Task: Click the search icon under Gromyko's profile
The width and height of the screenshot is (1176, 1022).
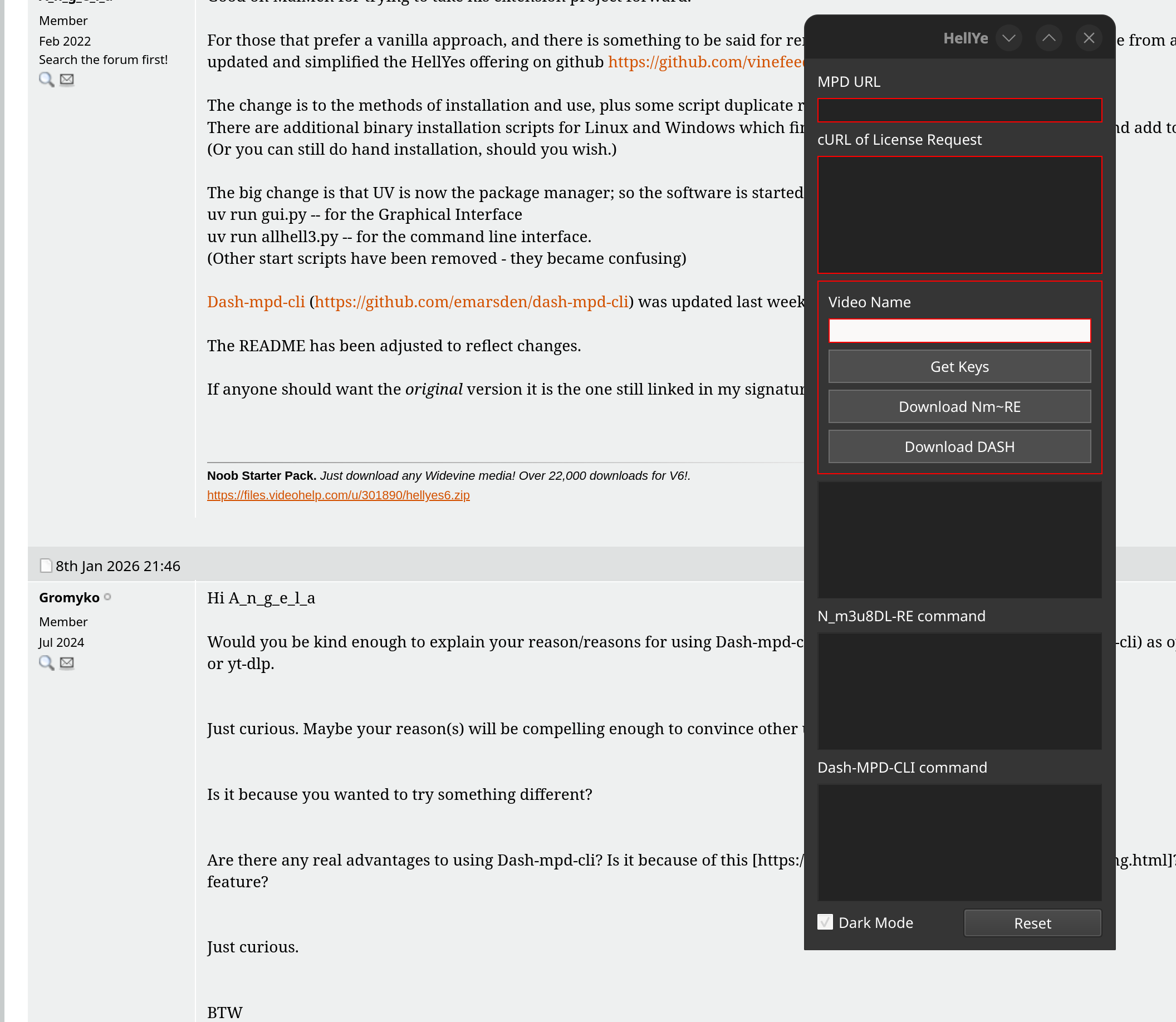Action: (x=46, y=663)
